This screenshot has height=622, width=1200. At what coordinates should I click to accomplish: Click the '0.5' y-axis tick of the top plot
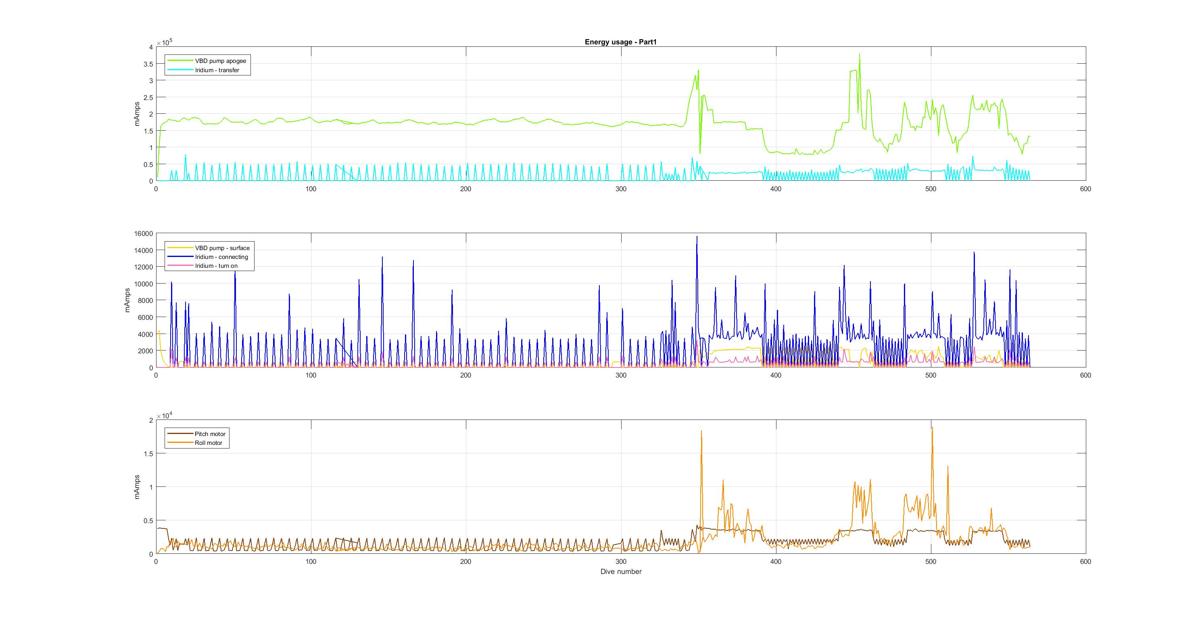[x=148, y=165]
